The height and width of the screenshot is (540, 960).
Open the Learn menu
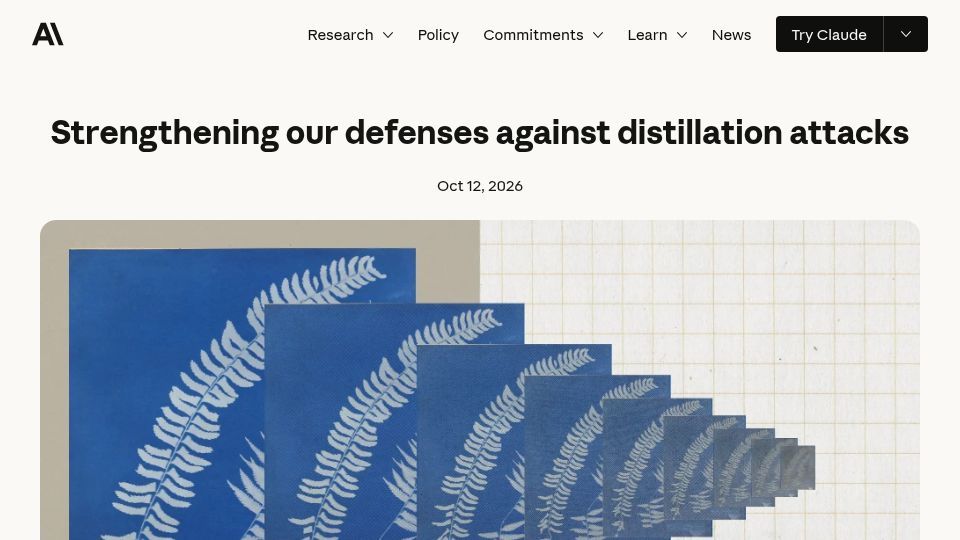point(647,35)
